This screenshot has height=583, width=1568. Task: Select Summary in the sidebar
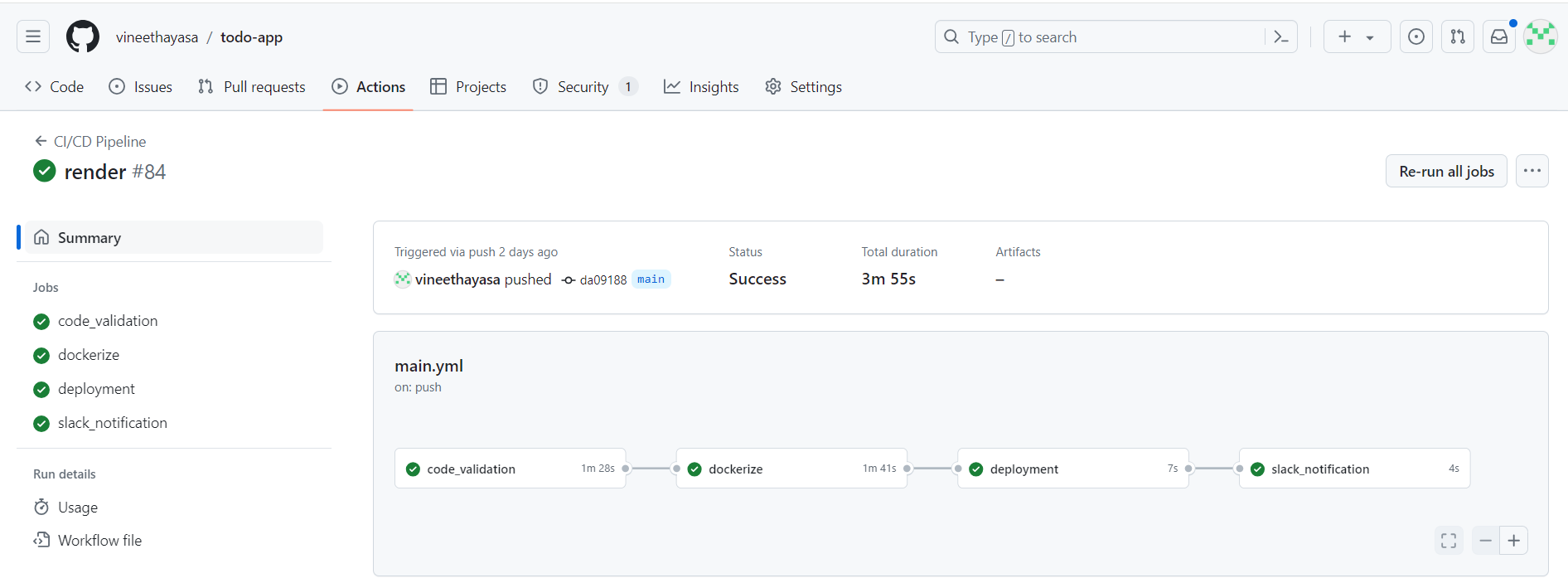[x=174, y=237]
